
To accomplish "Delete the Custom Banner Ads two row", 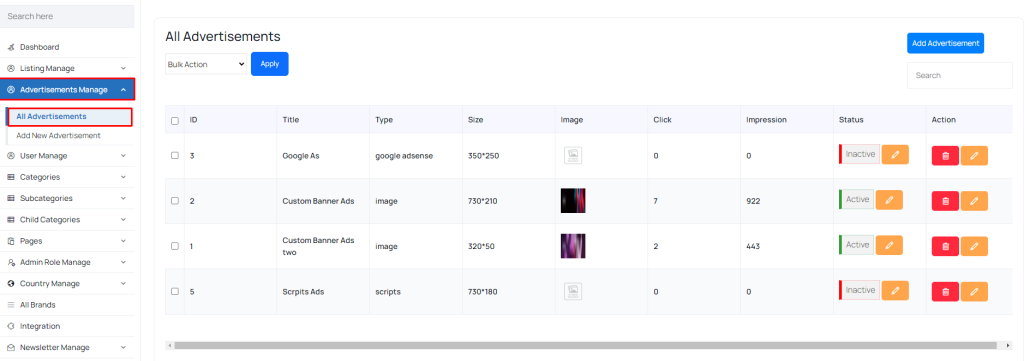I will click(x=945, y=246).
